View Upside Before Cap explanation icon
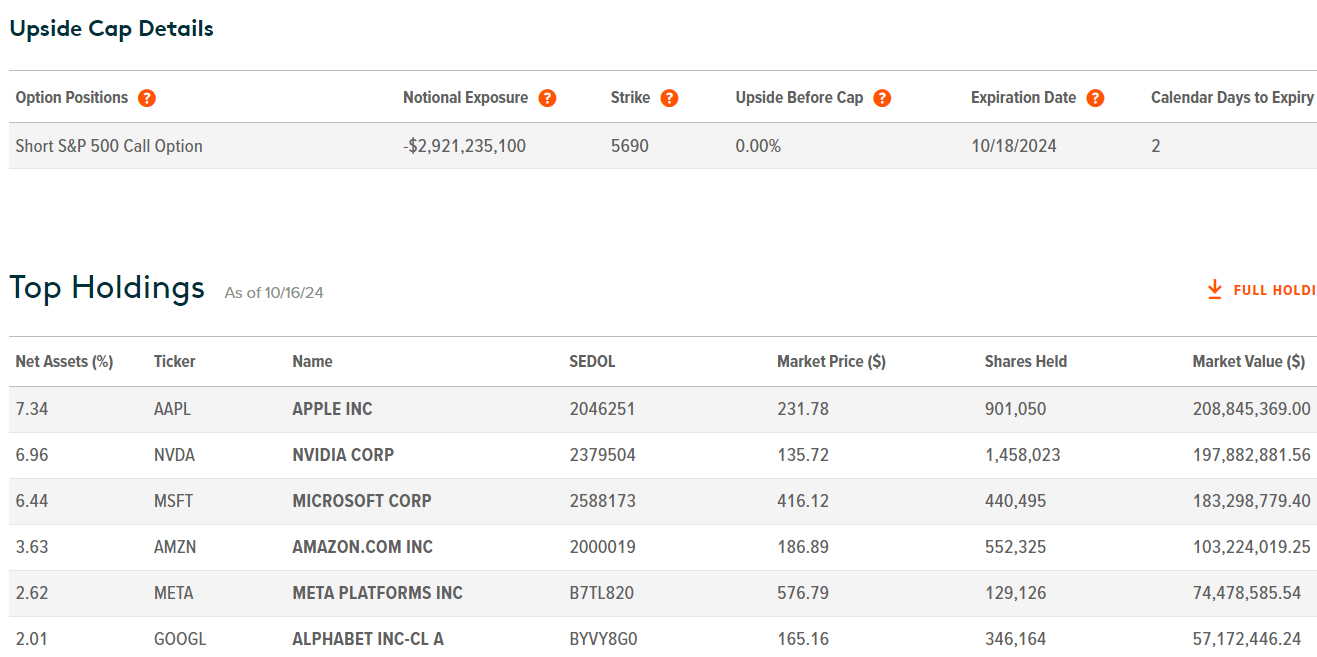This screenshot has height=657, width=1317. (882, 98)
